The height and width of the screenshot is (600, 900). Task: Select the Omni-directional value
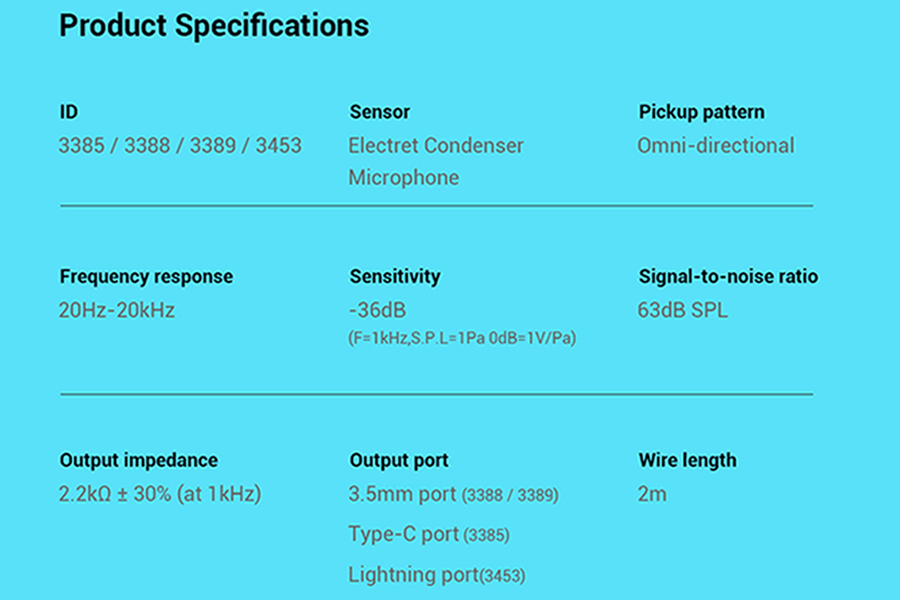[x=716, y=145]
